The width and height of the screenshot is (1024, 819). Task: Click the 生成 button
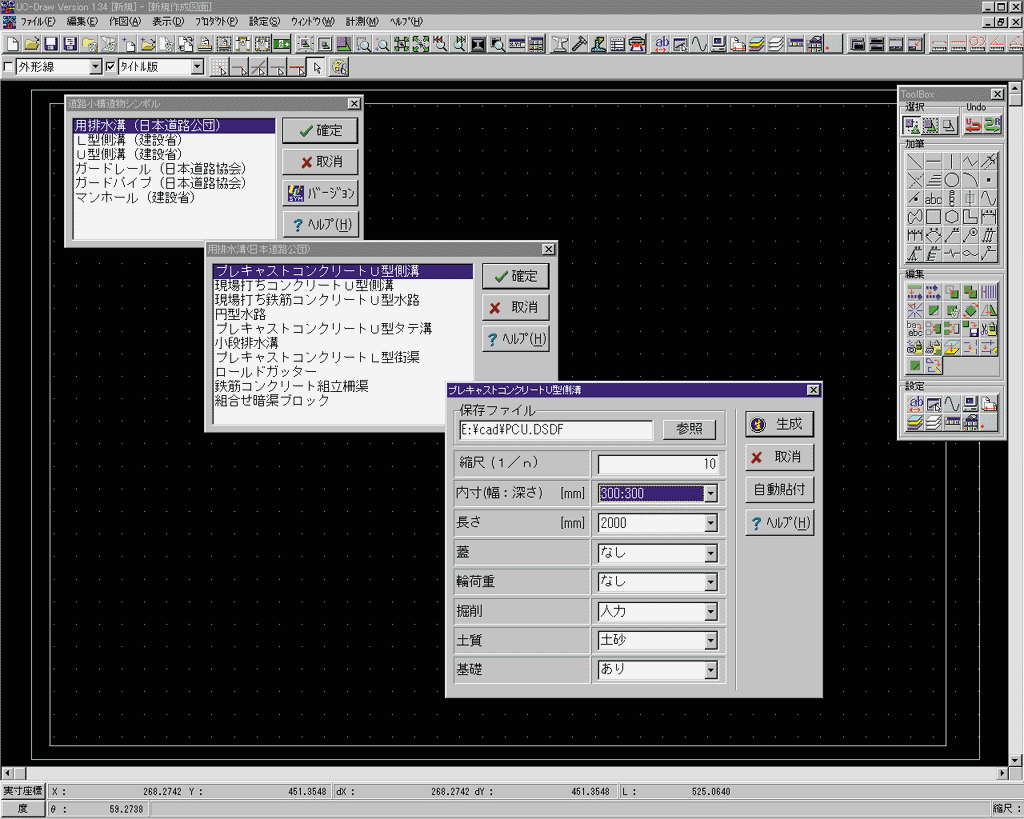pos(779,424)
